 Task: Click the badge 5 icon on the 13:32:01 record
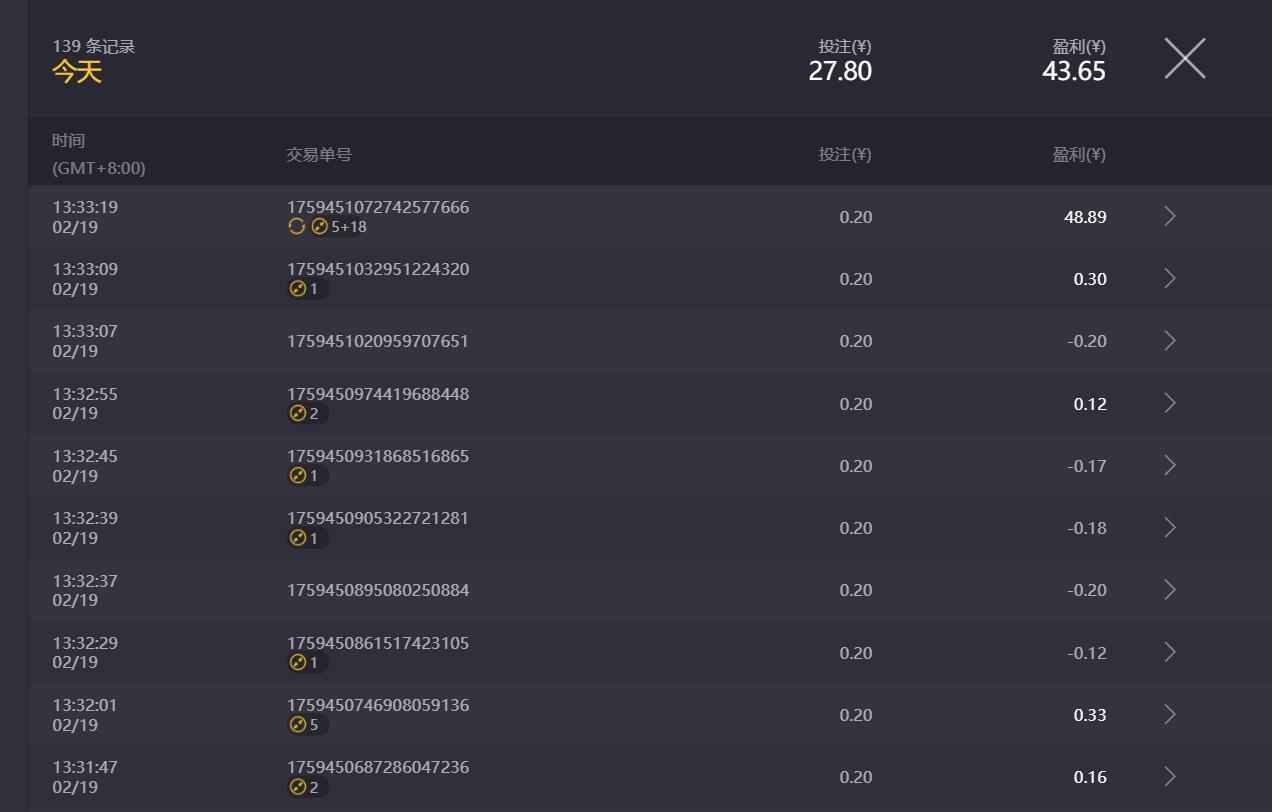298,725
